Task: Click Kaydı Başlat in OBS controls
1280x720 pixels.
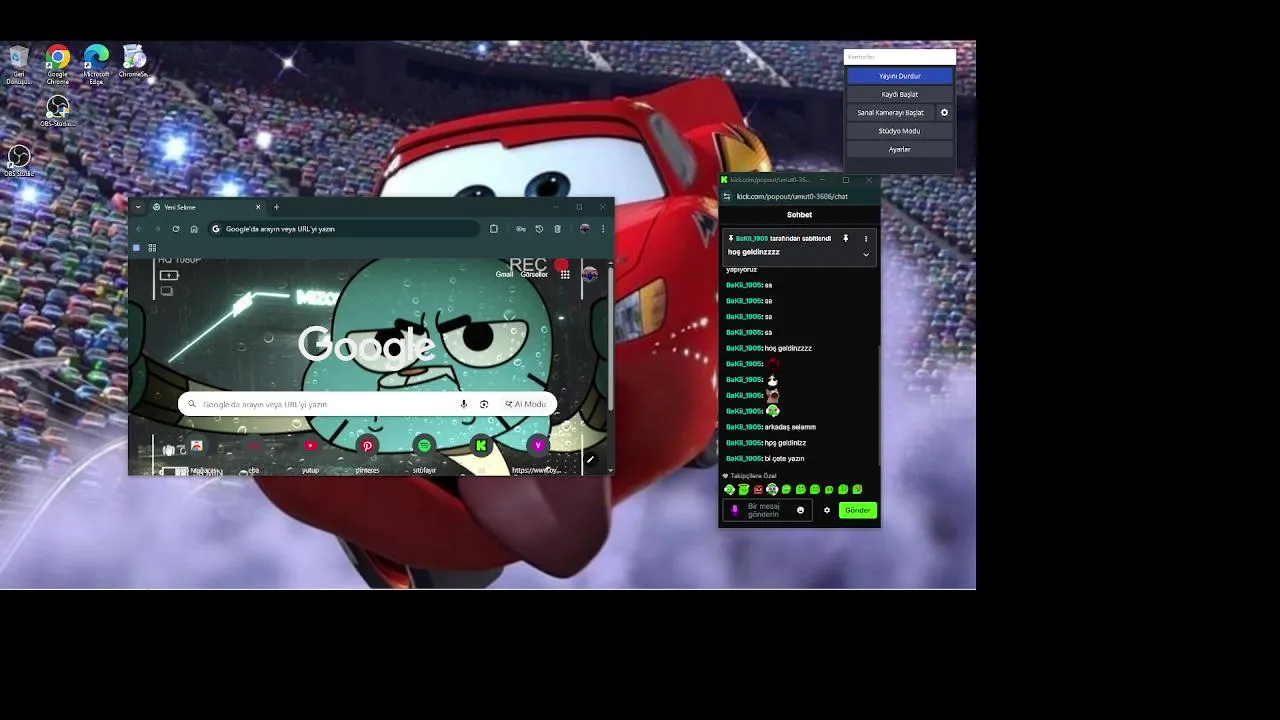Action: pyautogui.click(x=900, y=94)
